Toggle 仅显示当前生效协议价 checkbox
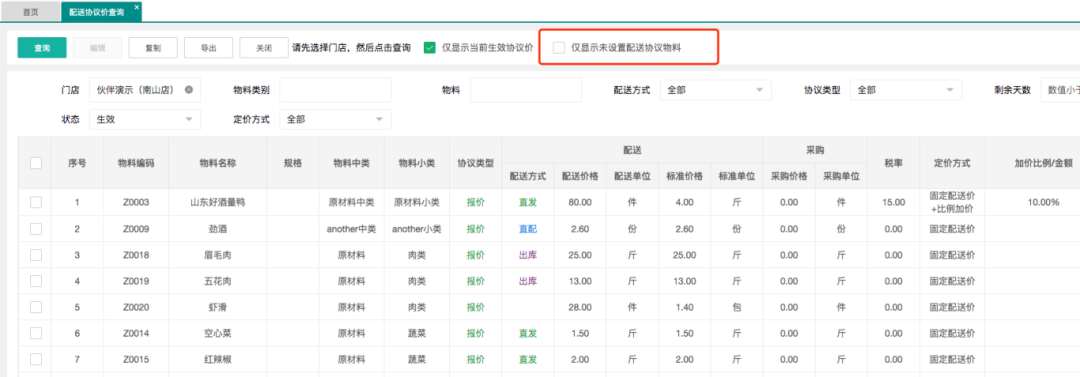 click(430, 48)
